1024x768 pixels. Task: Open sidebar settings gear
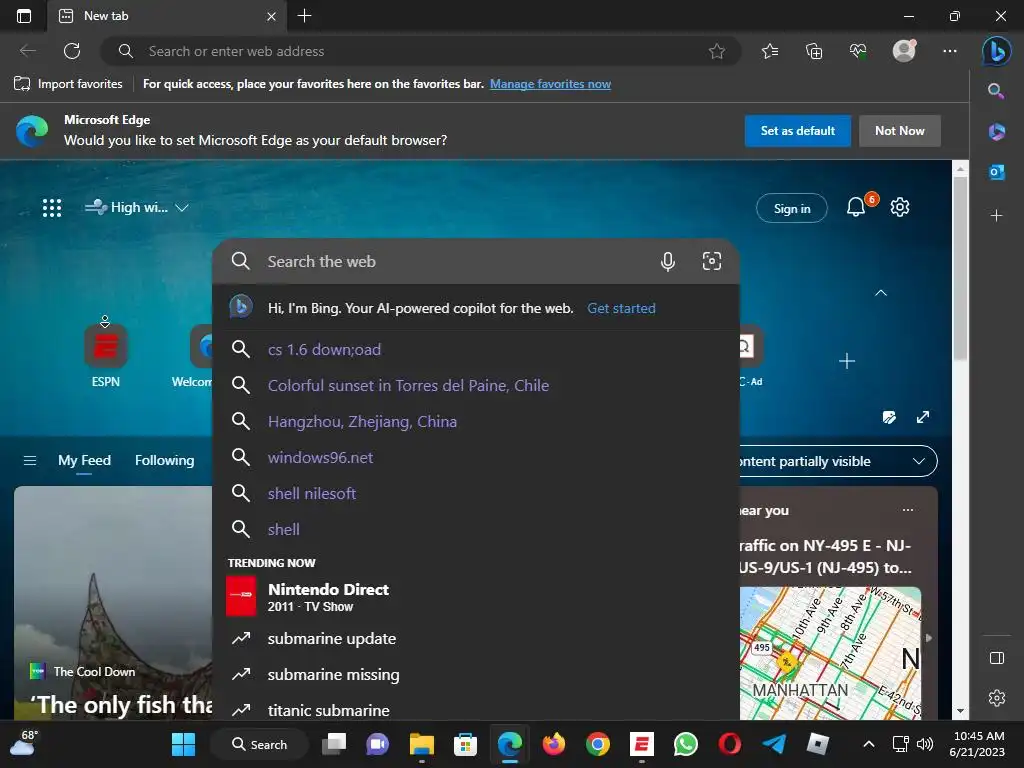pyautogui.click(x=997, y=697)
